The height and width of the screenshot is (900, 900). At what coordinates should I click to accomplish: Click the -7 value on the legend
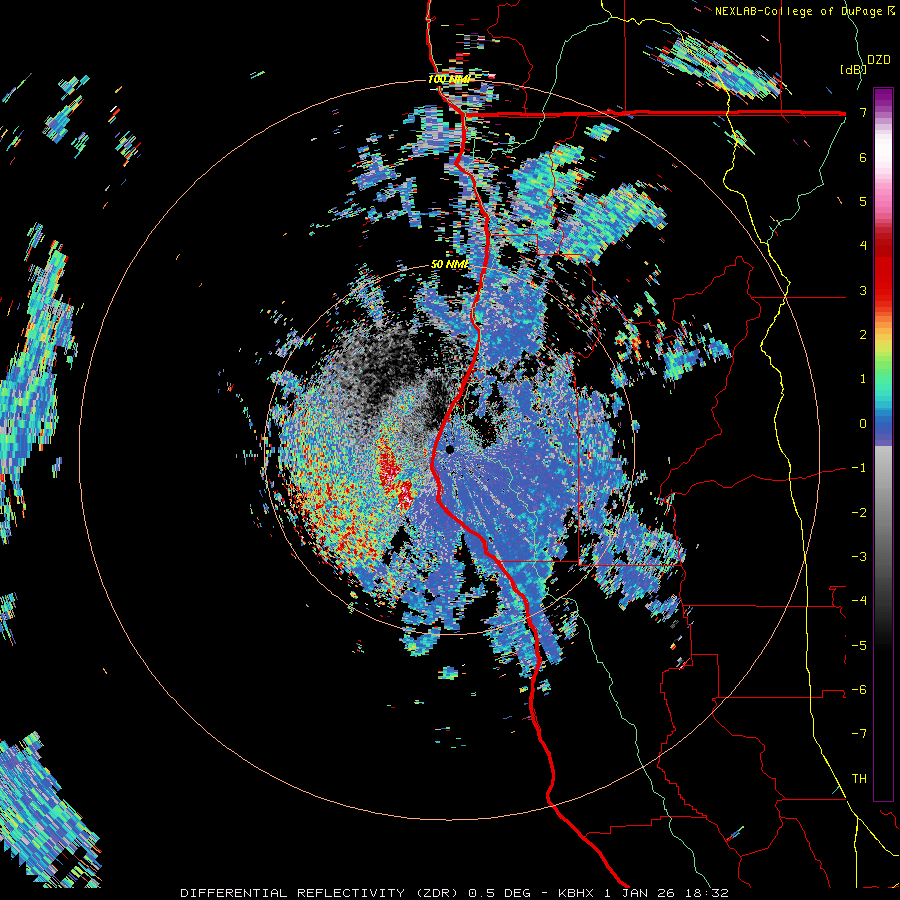(x=859, y=734)
